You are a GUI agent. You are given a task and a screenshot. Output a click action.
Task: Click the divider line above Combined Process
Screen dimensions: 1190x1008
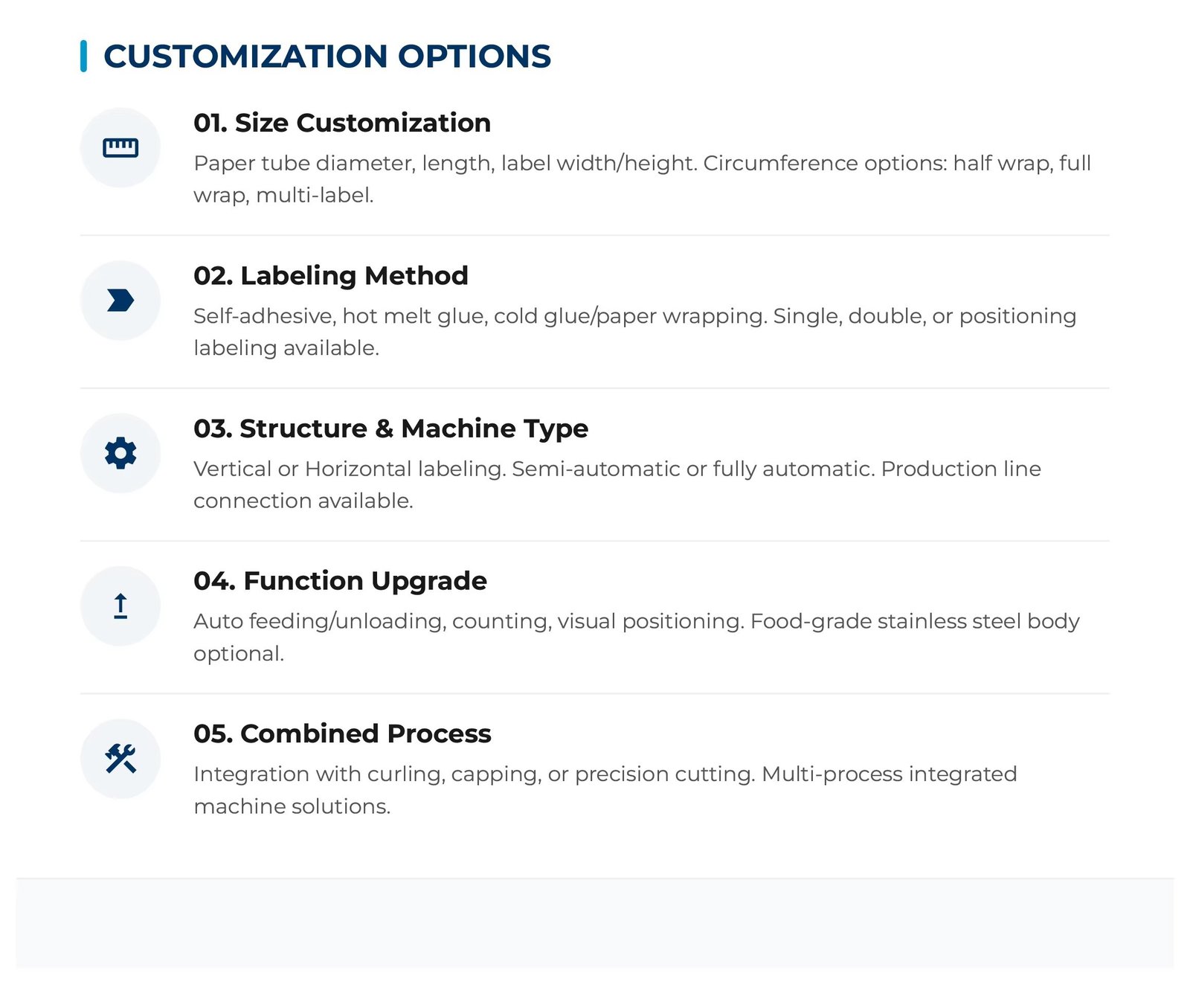click(x=595, y=693)
